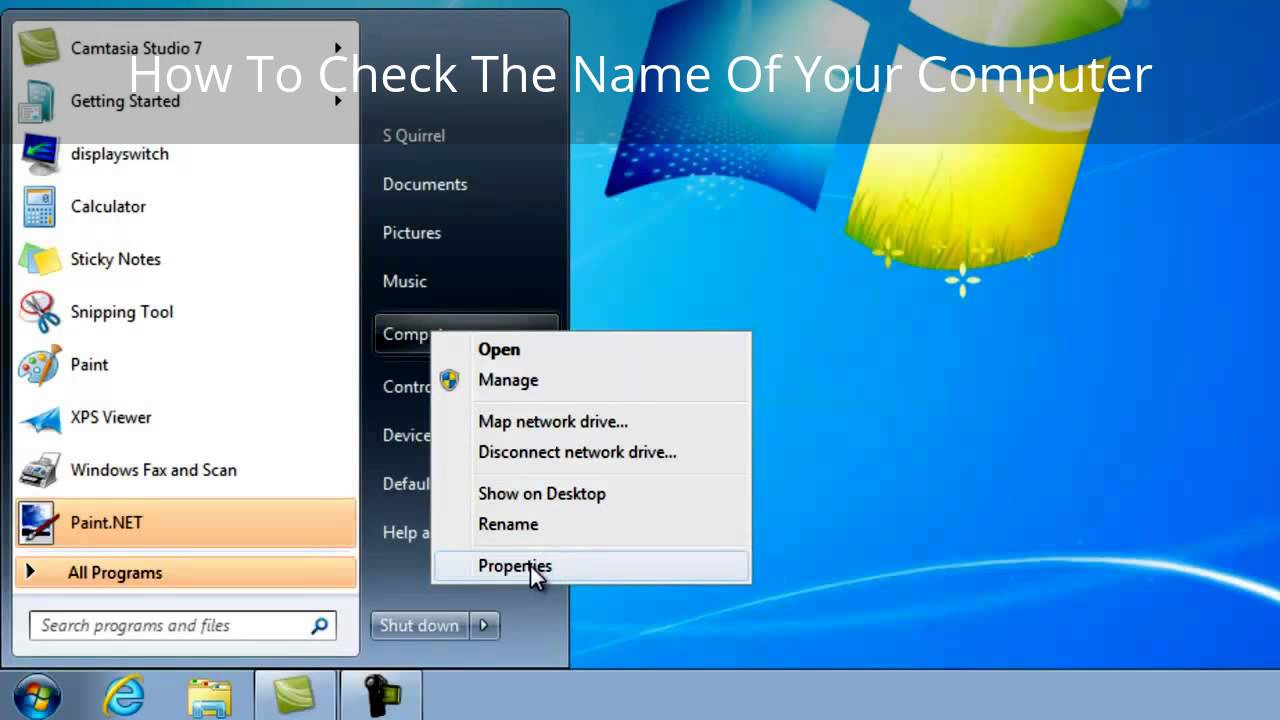The width and height of the screenshot is (1280, 720).
Task: Click the Paint.NET label
Action: [107, 523]
